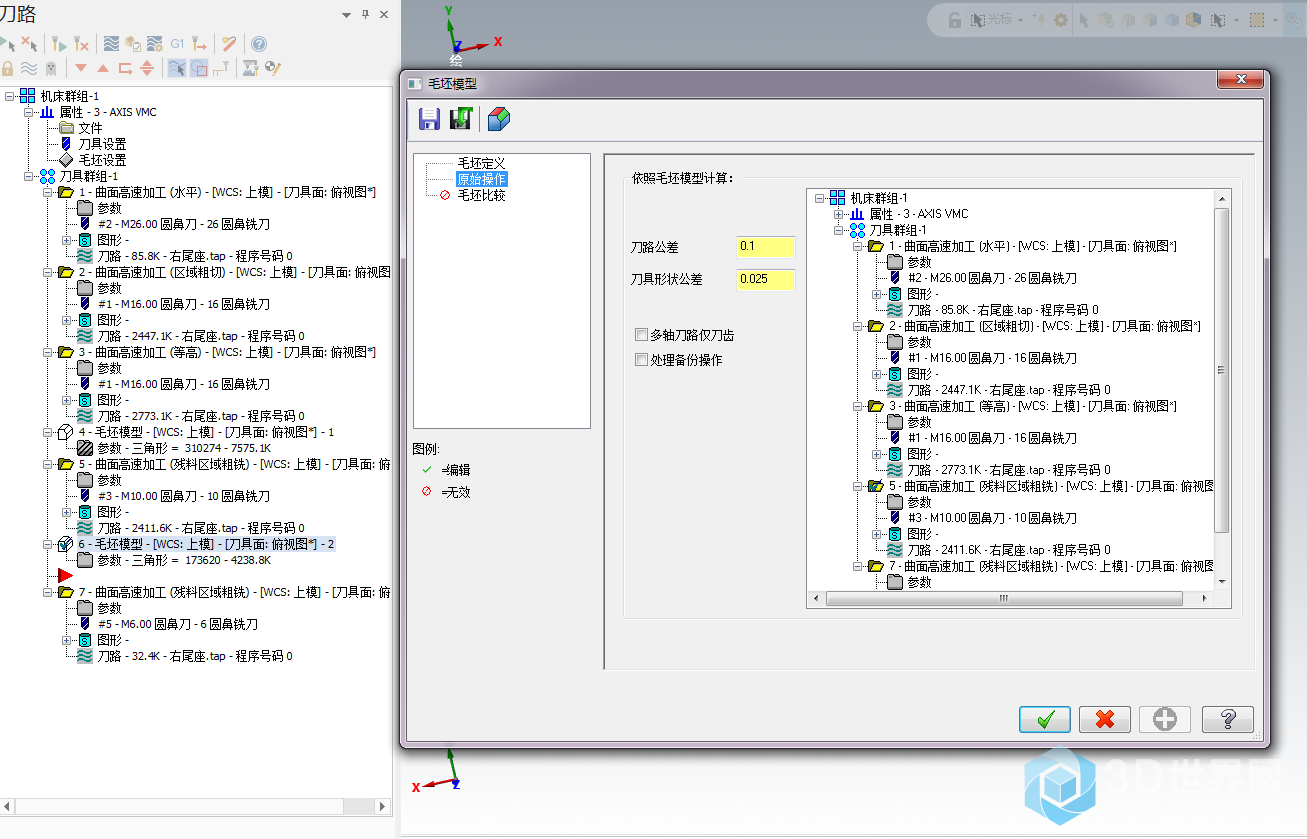The height and width of the screenshot is (839, 1307).
Task: Click horizontal scrollbar of left toolpath panel
Action: click(195, 806)
